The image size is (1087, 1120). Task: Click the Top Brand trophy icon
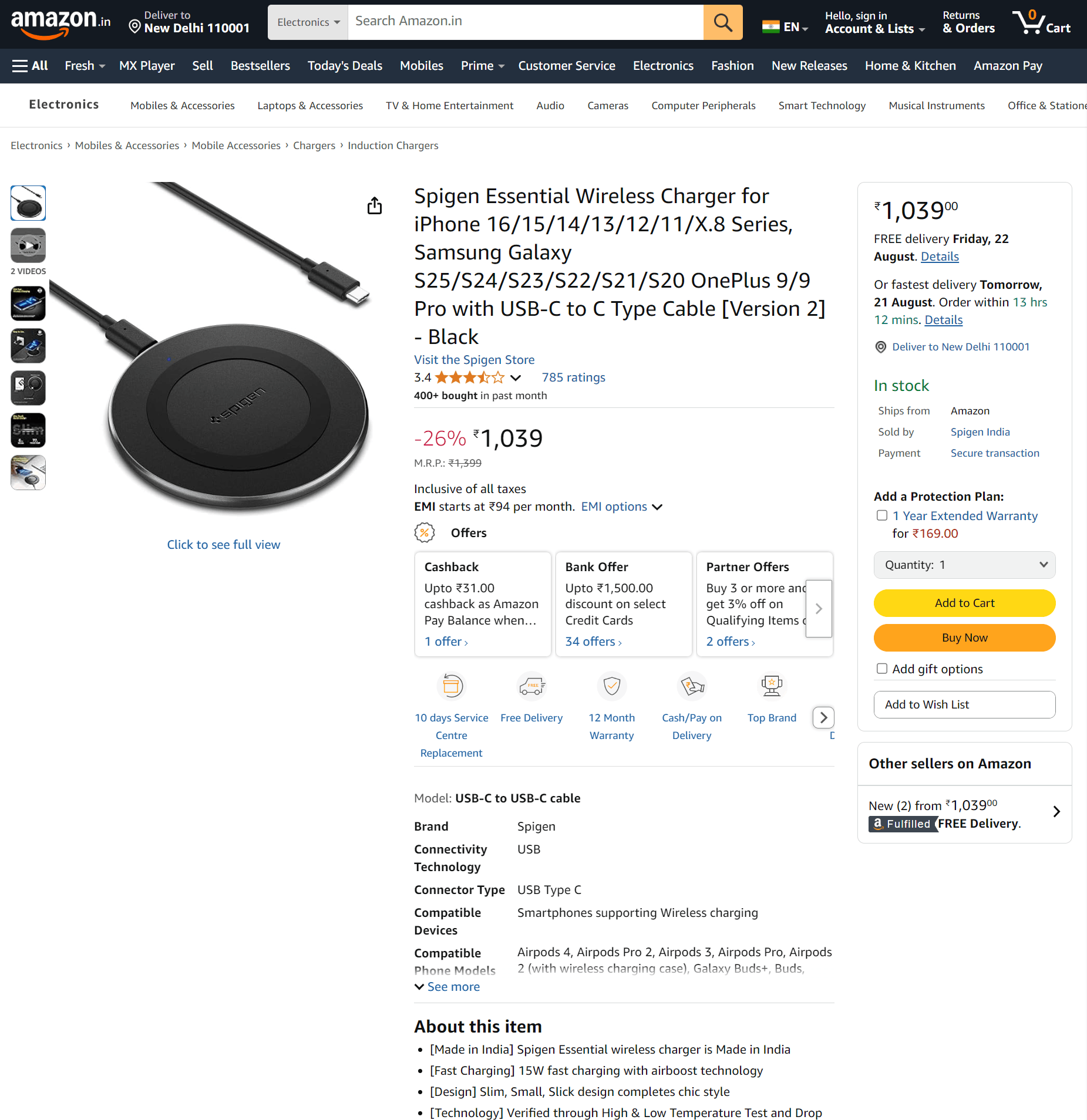pyautogui.click(x=772, y=686)
